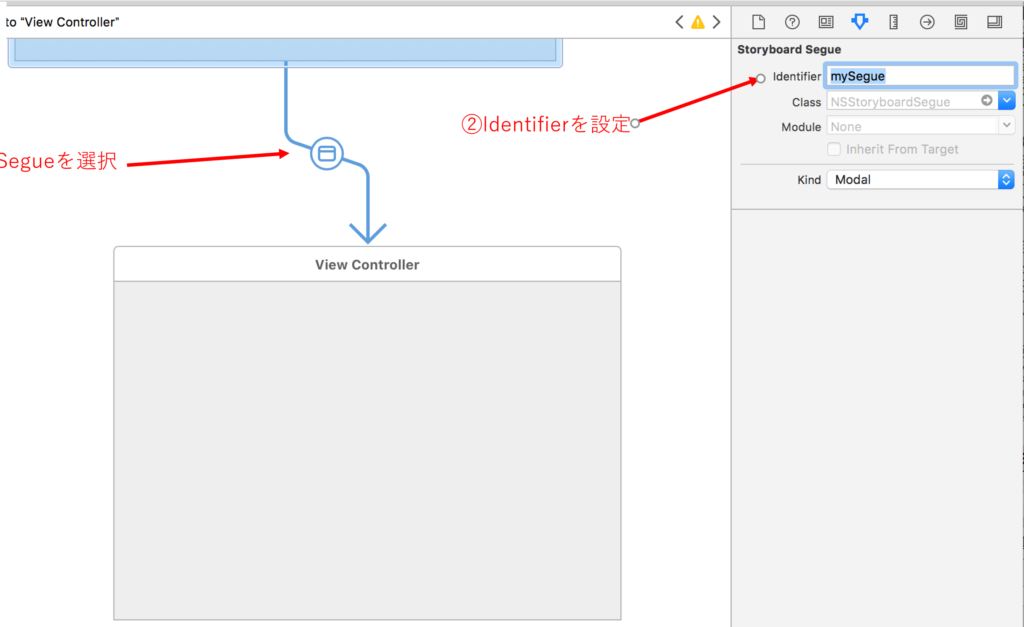Open the Size inspector ruler icon
This screenshot has height=627, width=1024.
pos(894,22)
